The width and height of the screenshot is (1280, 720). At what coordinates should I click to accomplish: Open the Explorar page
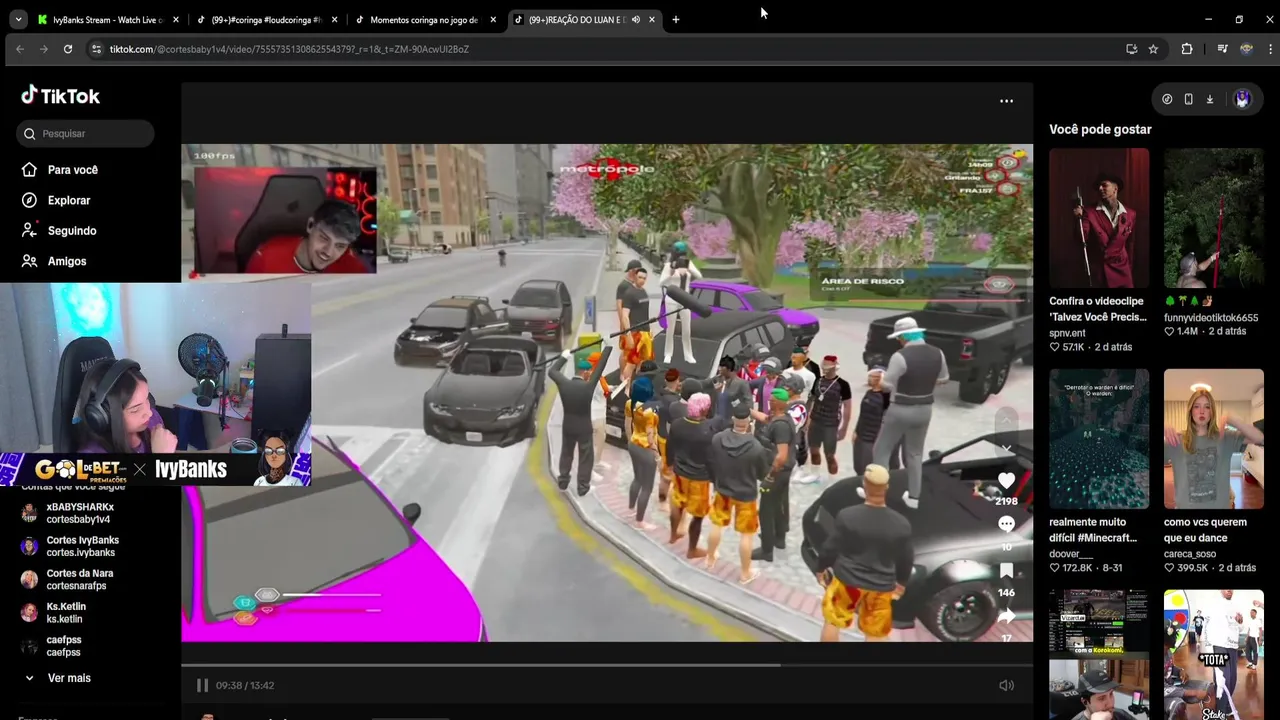click(56, 200)
